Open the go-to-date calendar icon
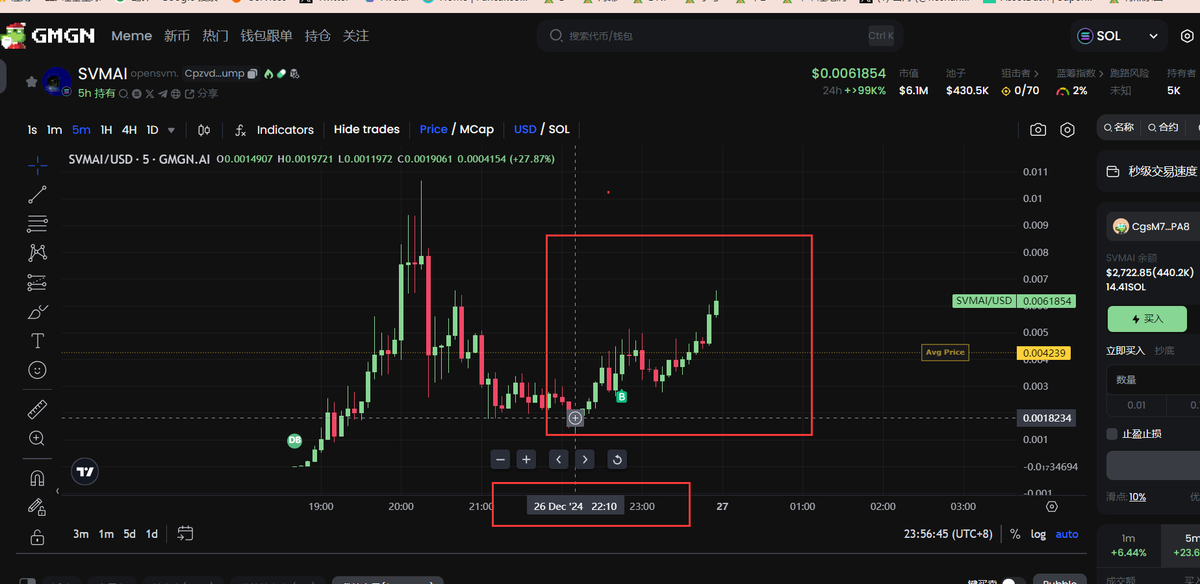 185,534
